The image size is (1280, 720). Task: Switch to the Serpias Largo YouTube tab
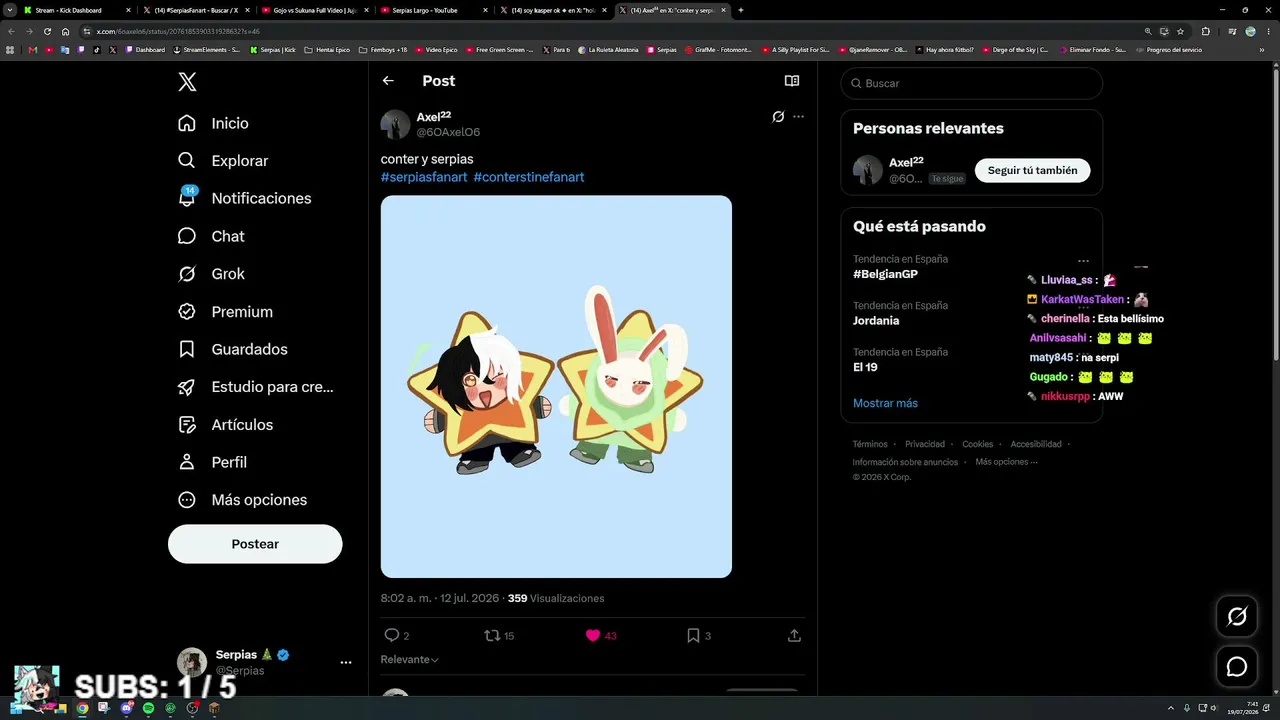432,10
